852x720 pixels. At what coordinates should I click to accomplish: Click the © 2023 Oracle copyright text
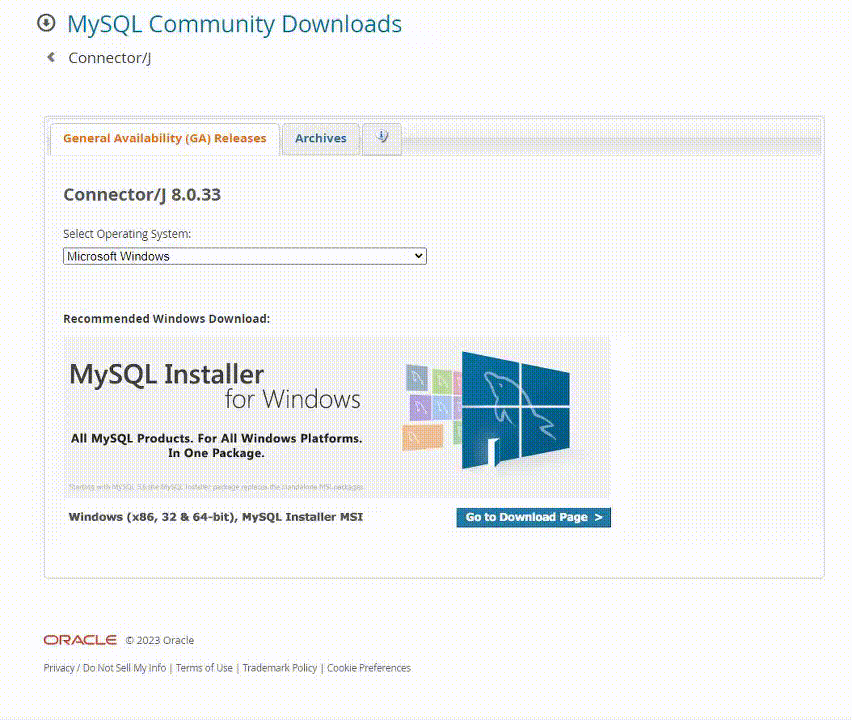coord(160,640)
